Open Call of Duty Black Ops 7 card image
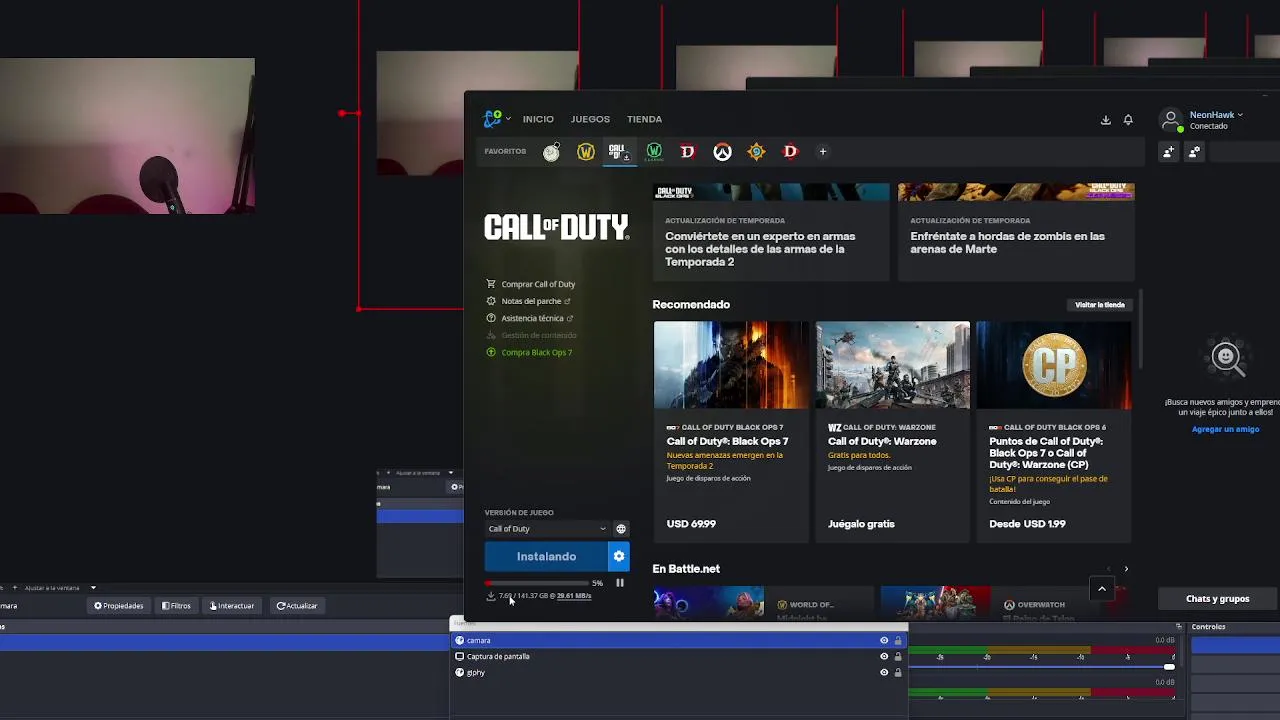Viewport: 1280px width, 720px height. click(731, 365)
